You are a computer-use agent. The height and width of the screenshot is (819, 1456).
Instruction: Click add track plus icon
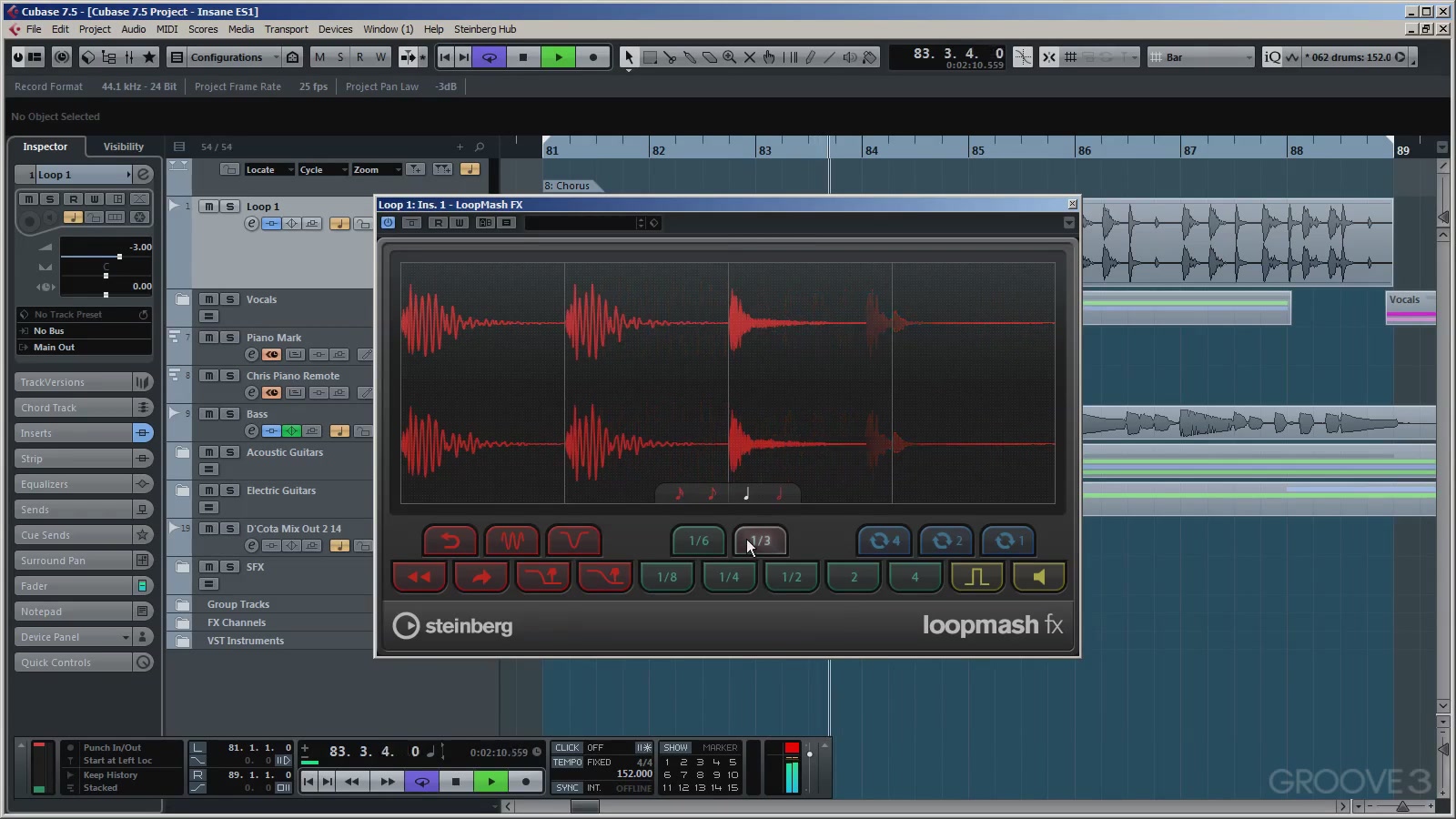pyautogui.click(x=460, y=147)
